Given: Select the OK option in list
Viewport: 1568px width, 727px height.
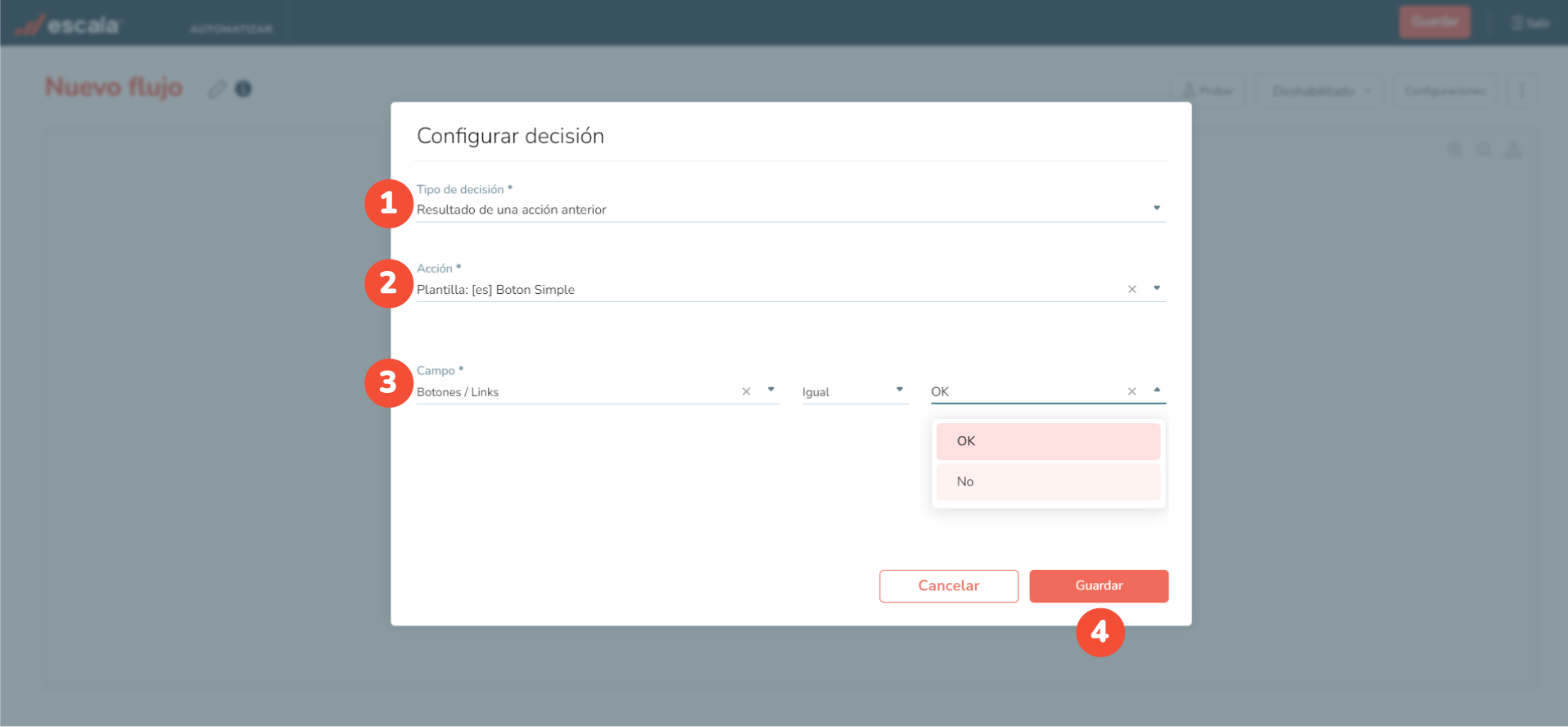Looking at the screenshot, I should tap(1048, 441).
